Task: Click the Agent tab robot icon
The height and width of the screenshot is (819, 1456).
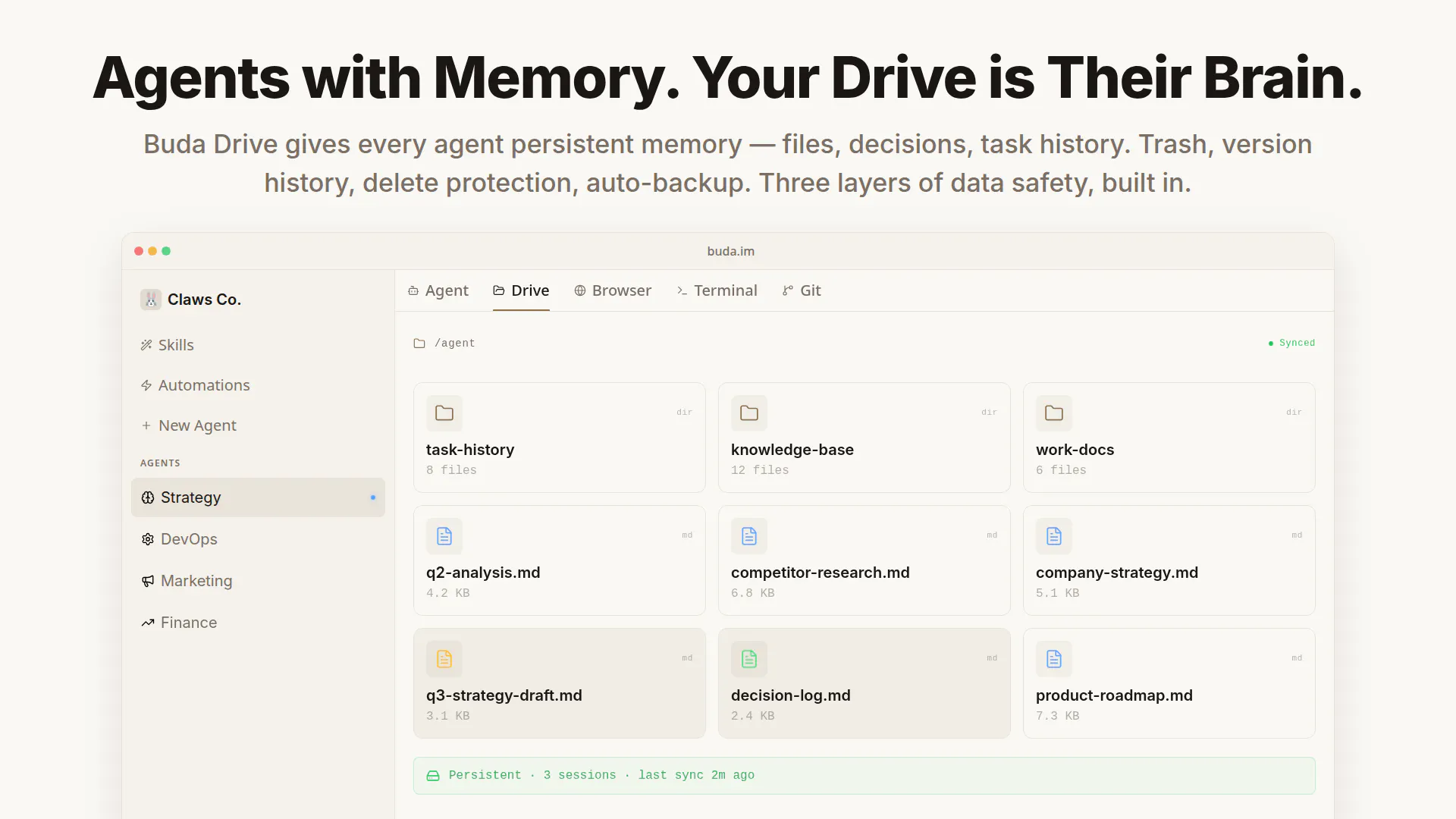Action: 413,290
